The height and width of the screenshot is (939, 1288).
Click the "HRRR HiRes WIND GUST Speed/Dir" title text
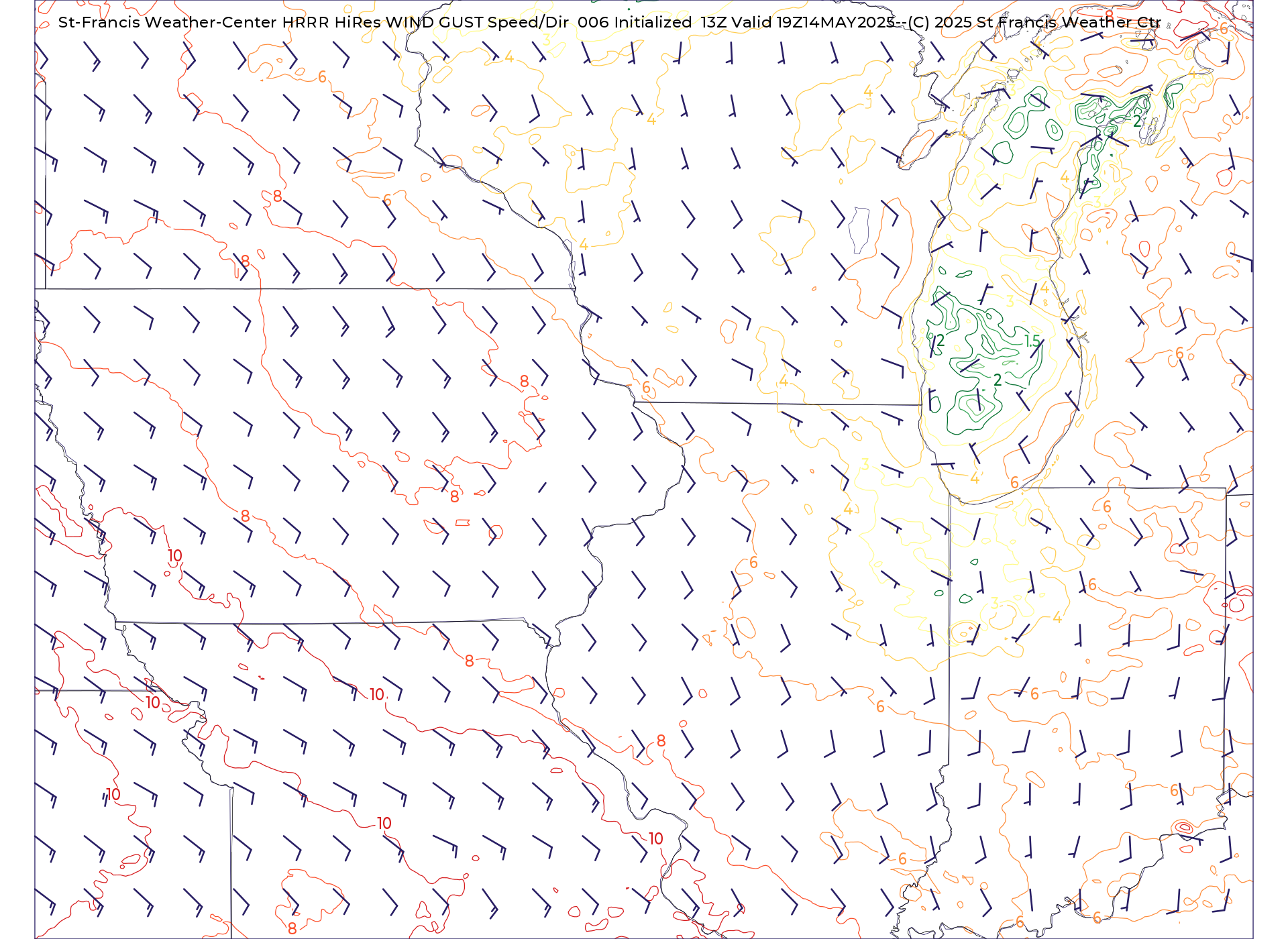point(425,22)
